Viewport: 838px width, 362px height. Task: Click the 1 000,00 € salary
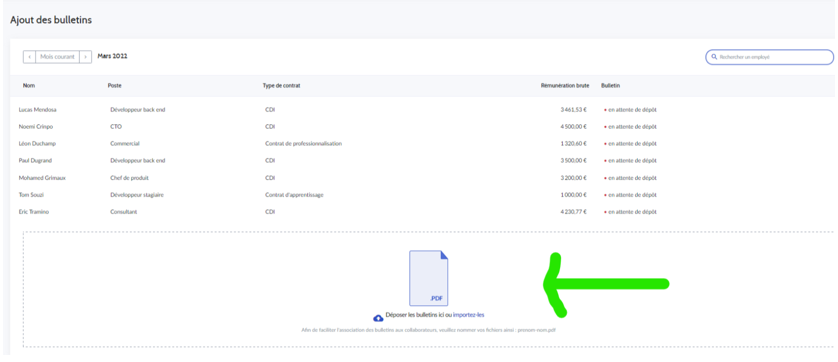click(x=573, y=195)
